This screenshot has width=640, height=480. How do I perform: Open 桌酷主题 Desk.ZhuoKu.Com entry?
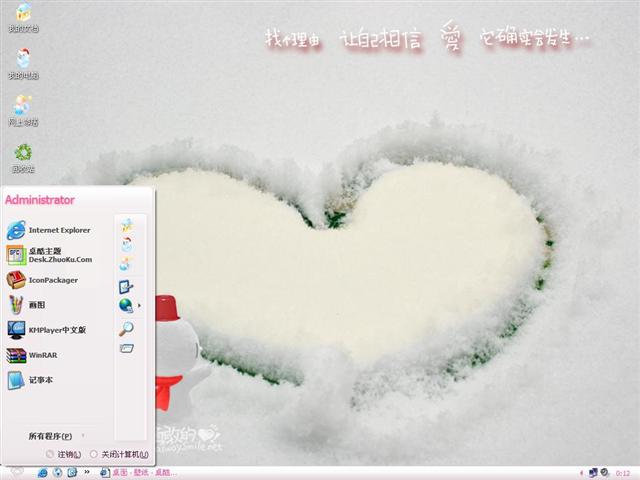pos(50,255)
